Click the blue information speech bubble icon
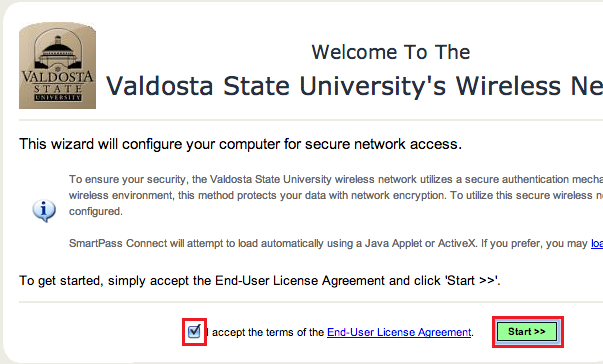The width and height of the screenshot is (603, 364). click(44, 211)
